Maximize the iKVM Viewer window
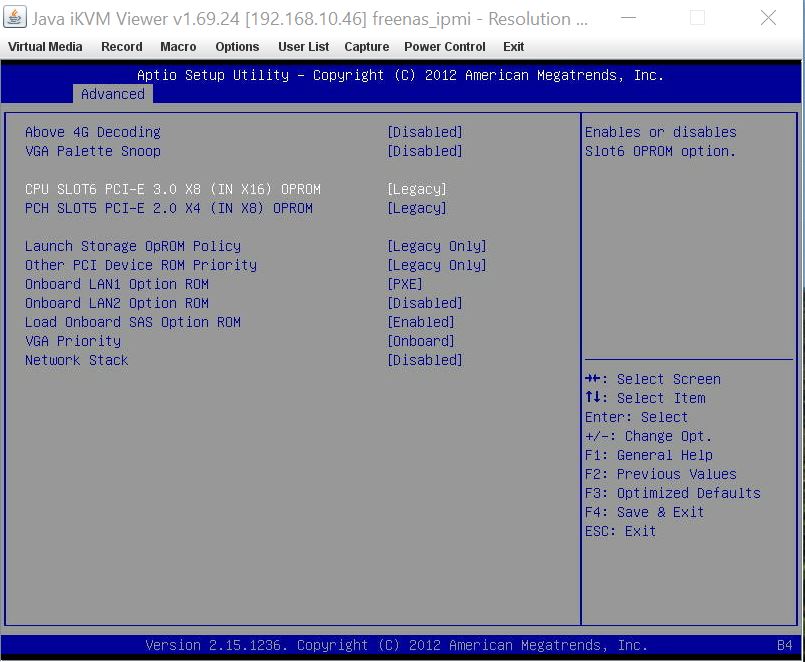 pos(697,18)
